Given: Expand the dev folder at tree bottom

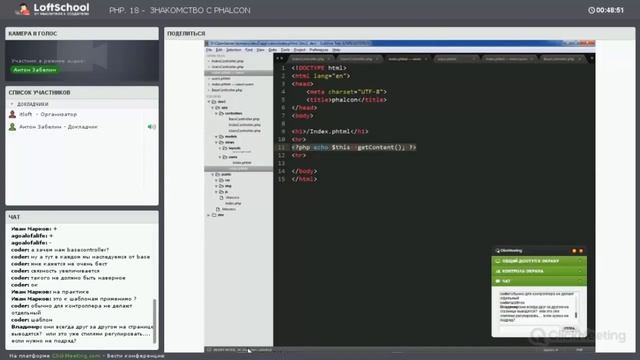Looking at the screenshot, I should click(209, 215).
